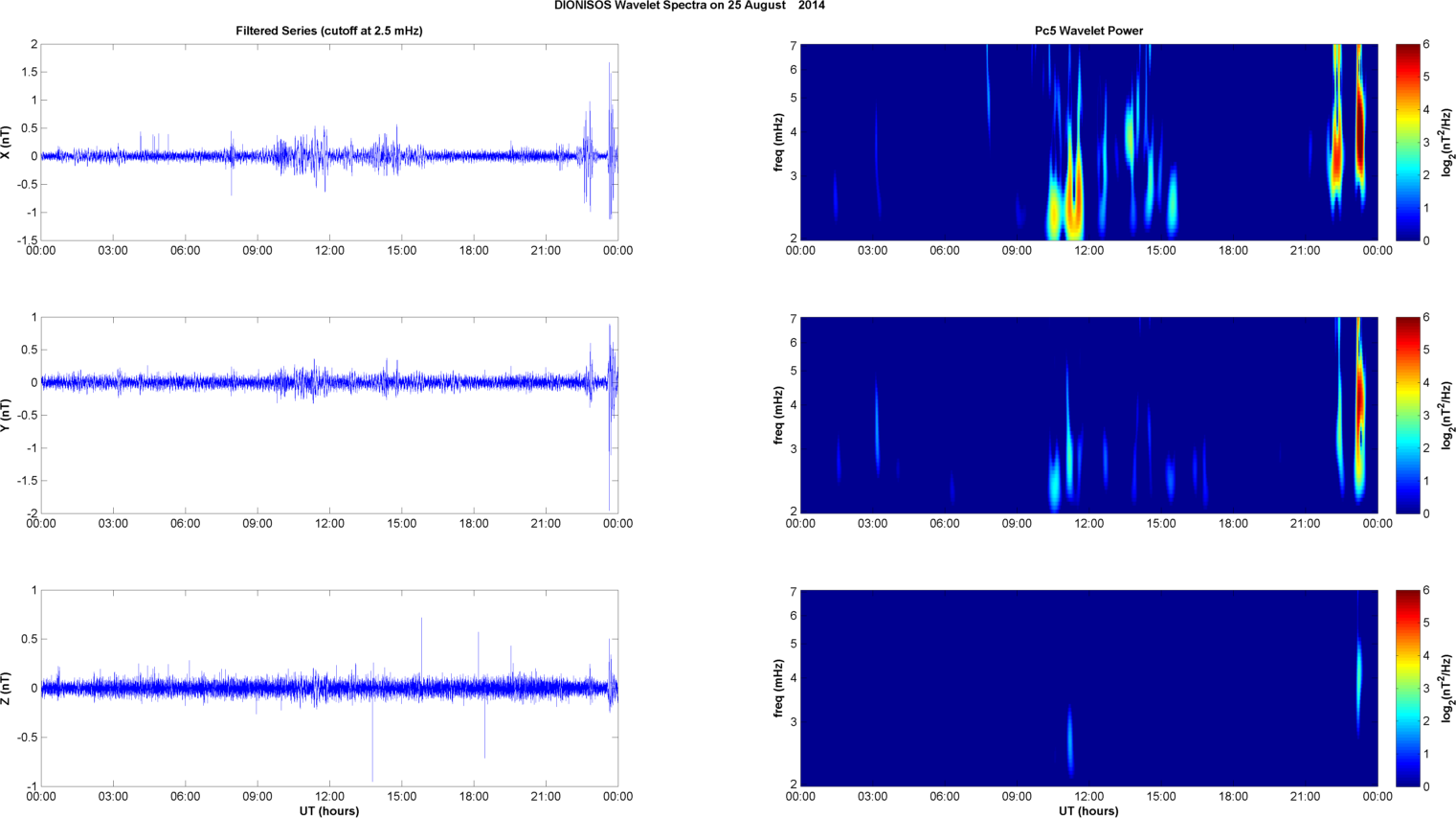The width and height of the screenshot is (1456, 818).
Task: Click 'UT (hours)' label under Z wavelet spectrum
Action: click(x=1088, y=811)
